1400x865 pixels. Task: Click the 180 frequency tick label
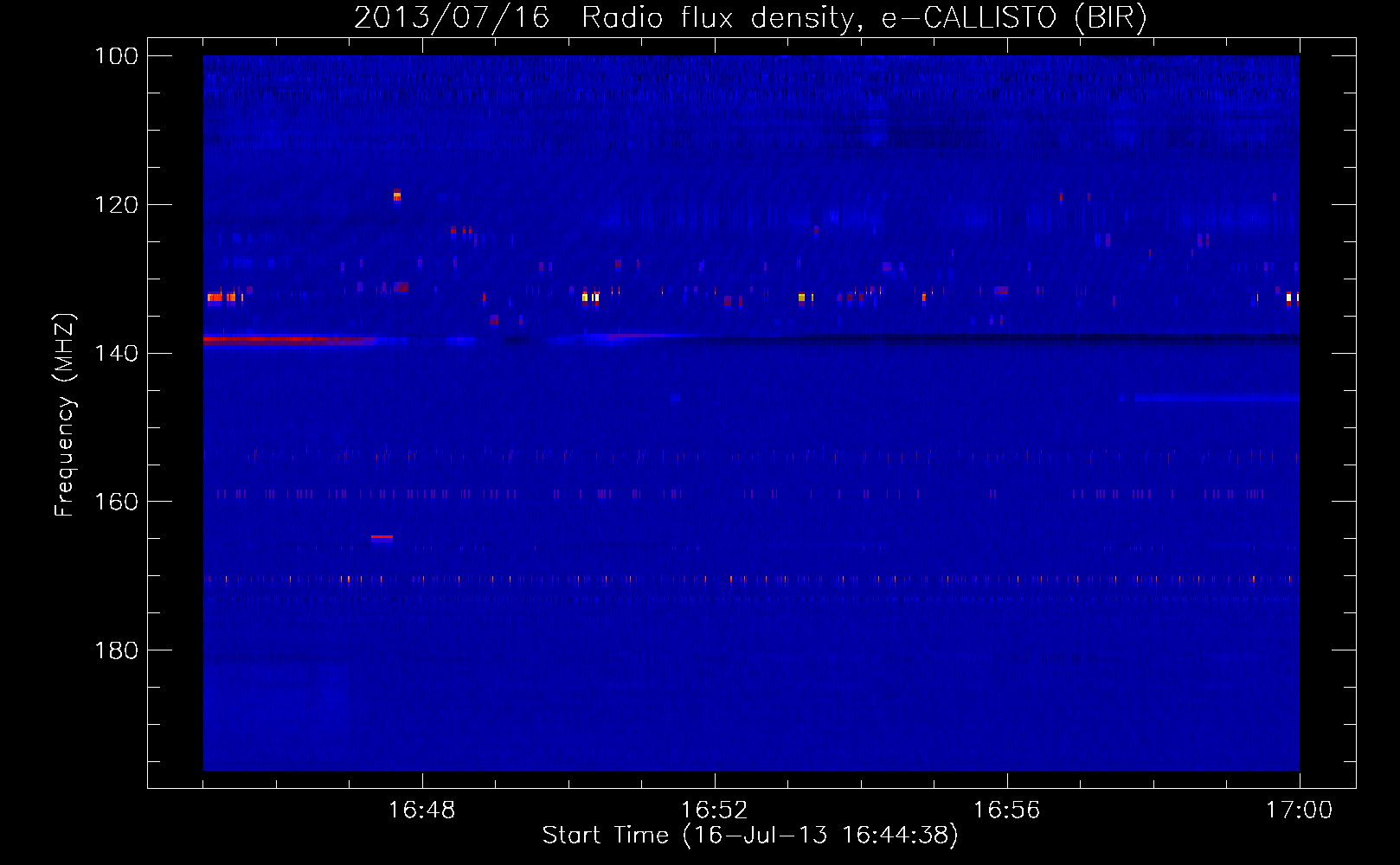[x=116, y=650]
